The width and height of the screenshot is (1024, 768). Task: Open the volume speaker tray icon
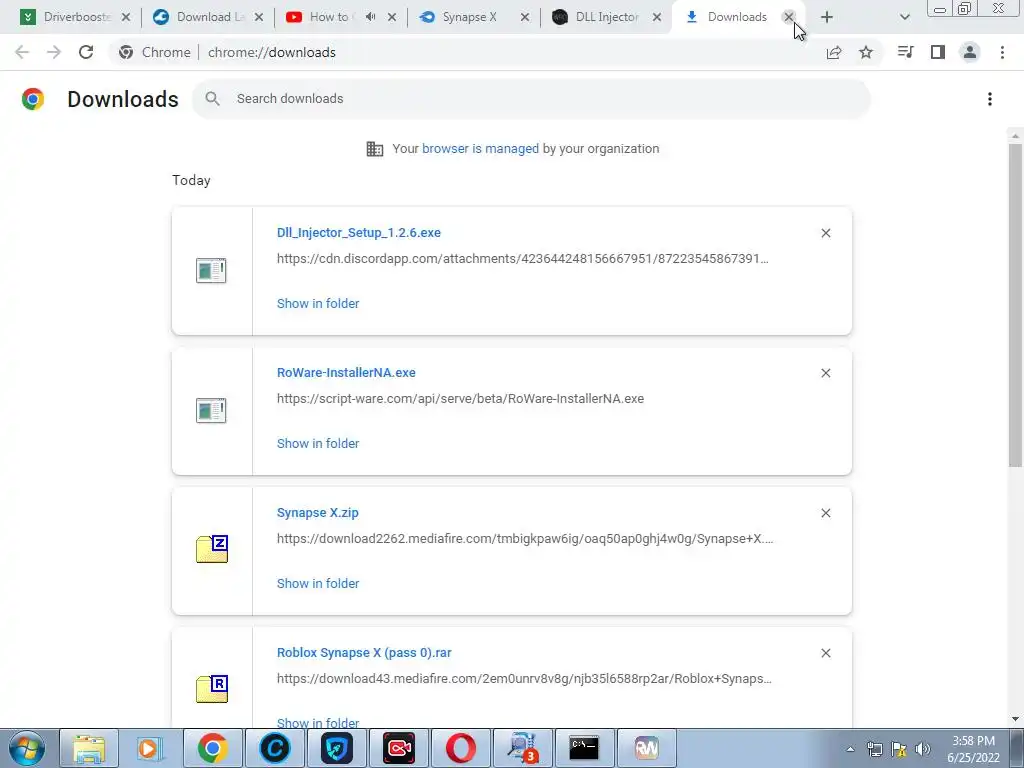(922, 749)
